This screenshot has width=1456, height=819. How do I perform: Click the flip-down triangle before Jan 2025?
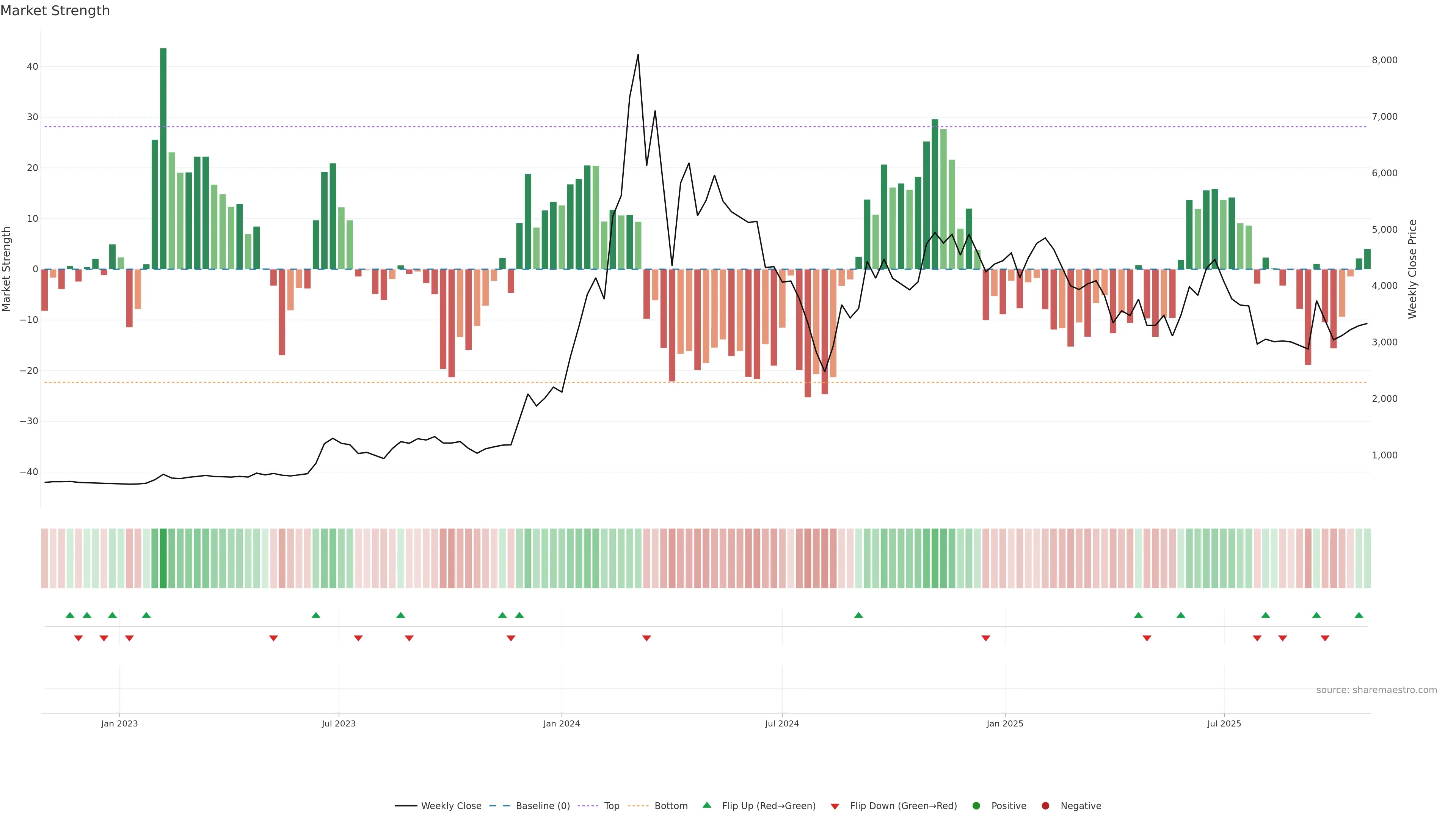click(986, 638)
